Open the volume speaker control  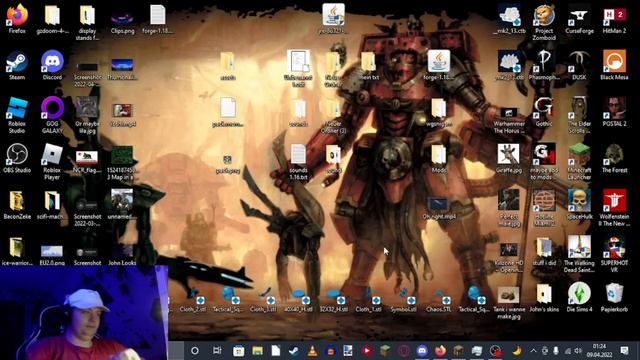578,351
